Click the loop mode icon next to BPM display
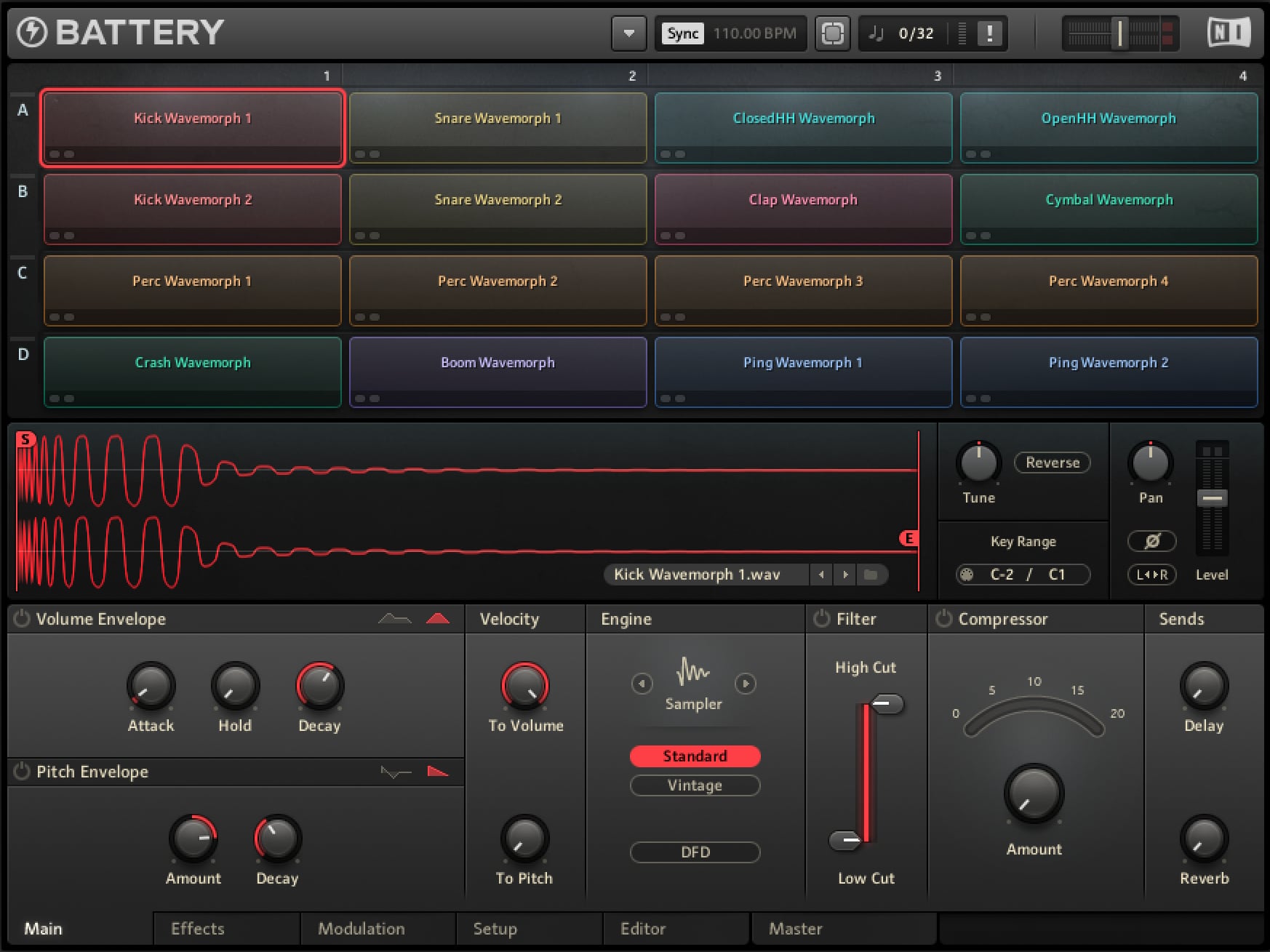 pyautogui.click(x=833, y=33)
